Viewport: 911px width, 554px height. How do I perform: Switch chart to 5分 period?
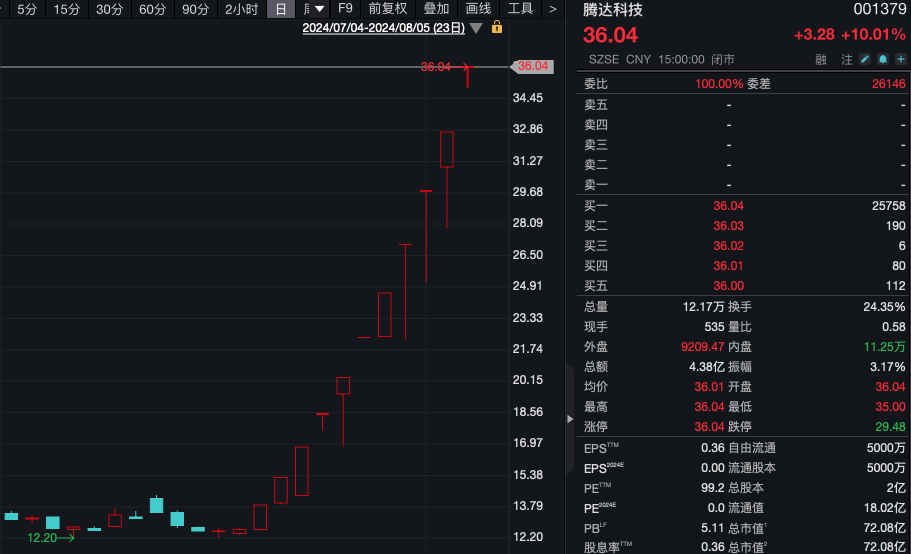click(27, 9)
